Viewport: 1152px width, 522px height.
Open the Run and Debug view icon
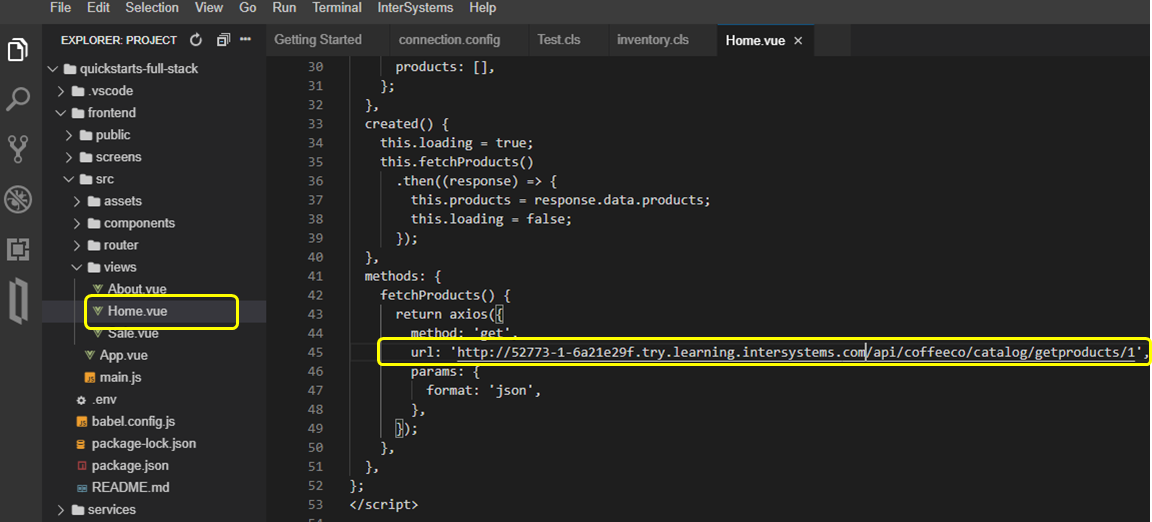(x=18, y=199)
